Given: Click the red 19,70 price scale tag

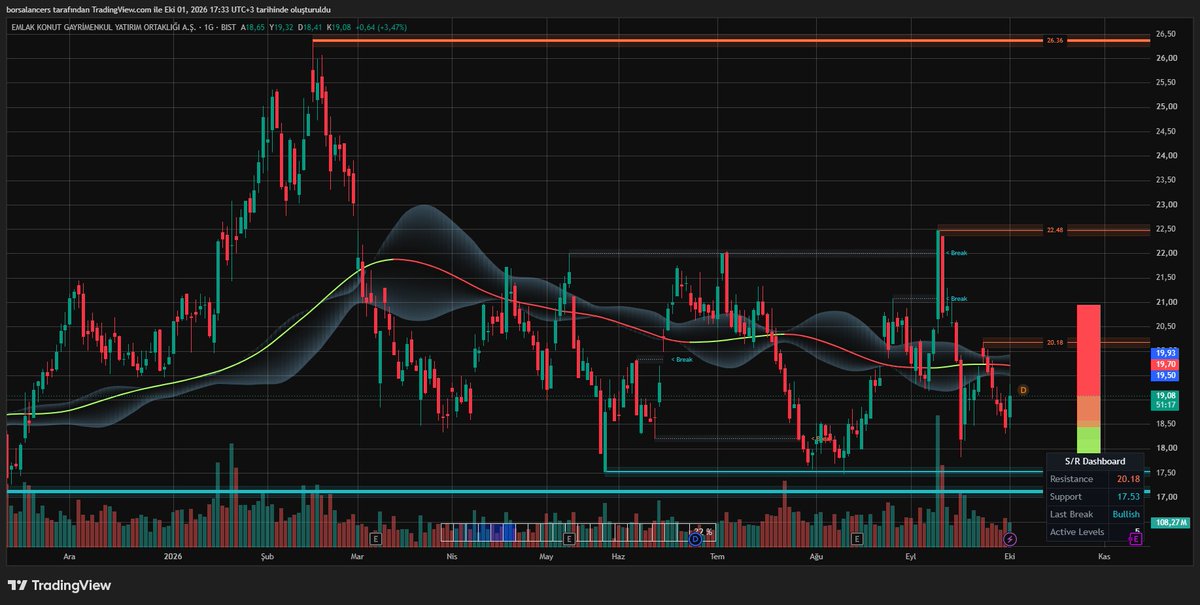Looking at the screenshot, I should [1166, 365].
